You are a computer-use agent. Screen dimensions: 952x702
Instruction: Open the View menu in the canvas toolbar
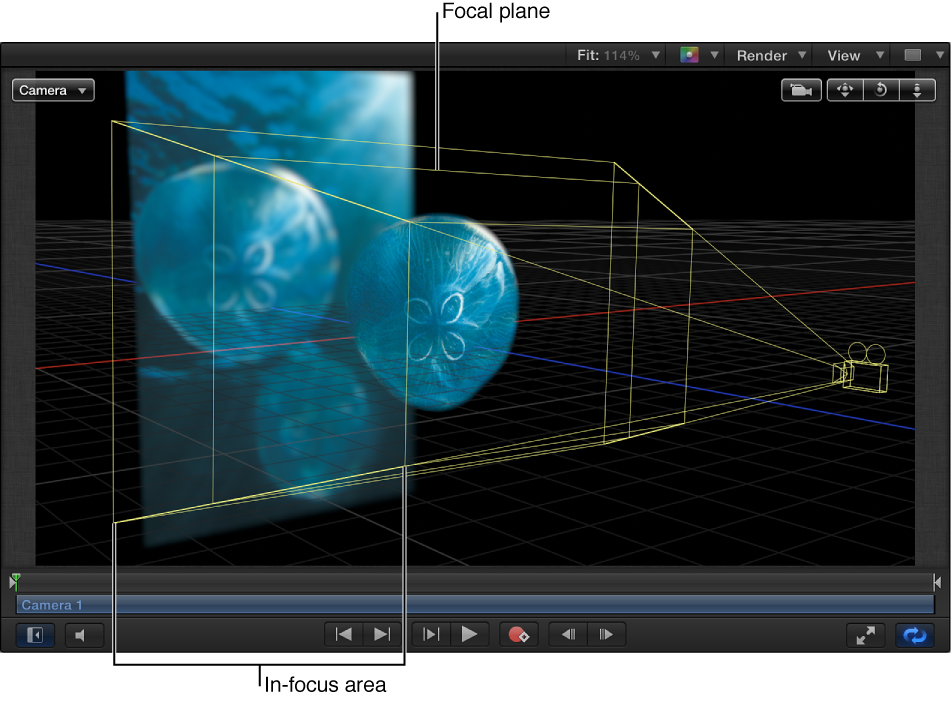click(x=851, y=55)
